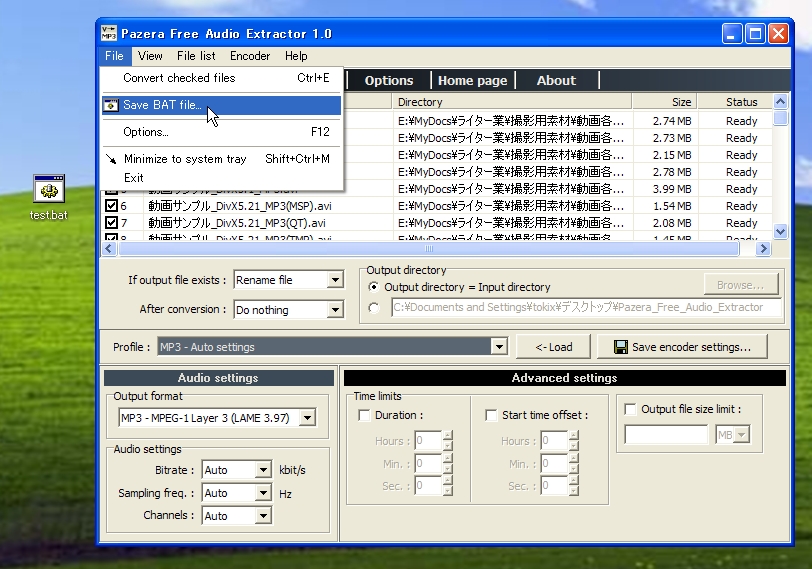Click the Directory column header

tap(512, 102)
